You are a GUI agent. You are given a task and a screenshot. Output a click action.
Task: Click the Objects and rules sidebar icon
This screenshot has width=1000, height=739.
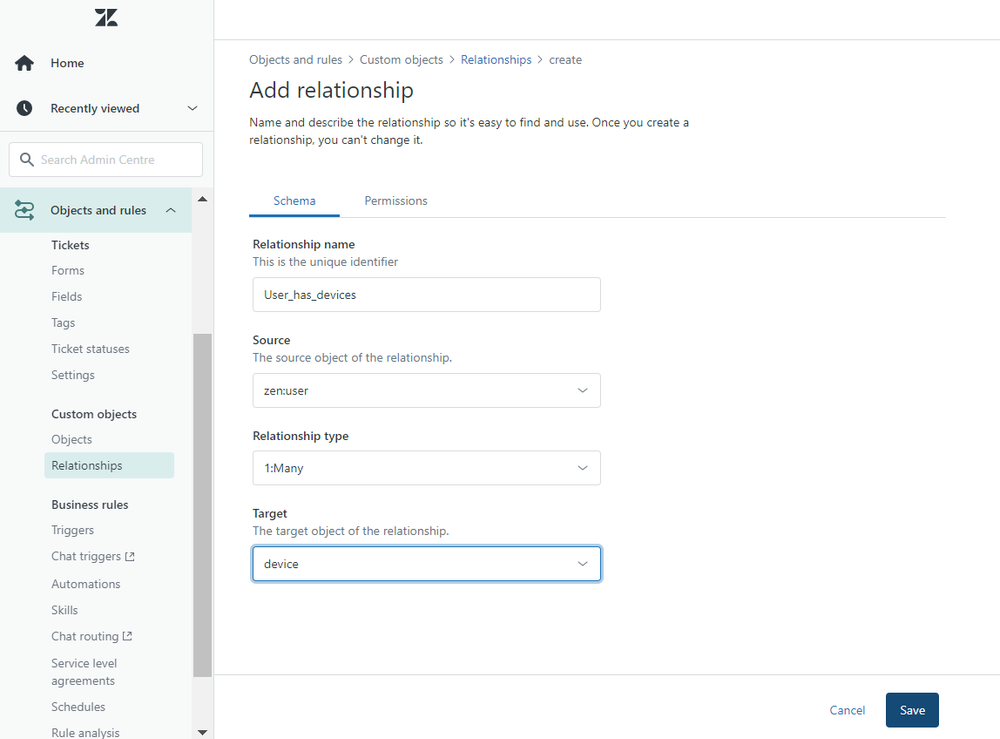coord(25,210)
